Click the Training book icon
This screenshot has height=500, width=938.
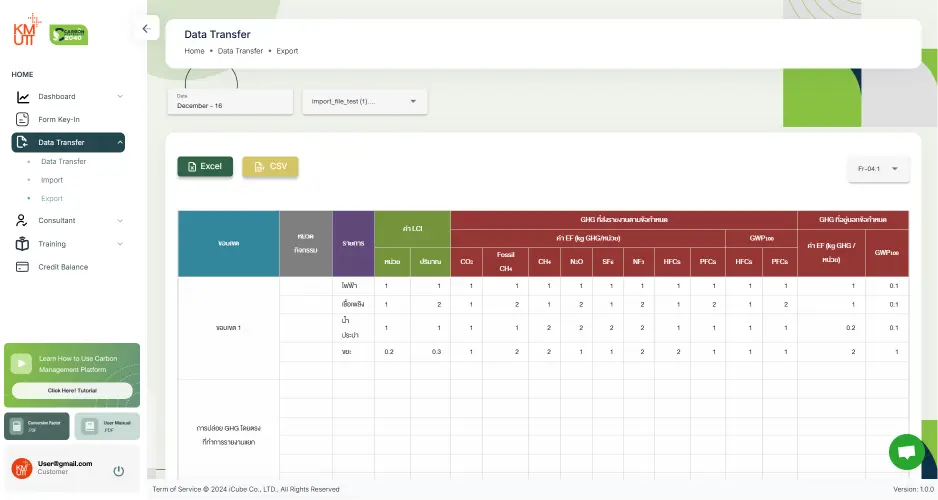tap(22, 244)
